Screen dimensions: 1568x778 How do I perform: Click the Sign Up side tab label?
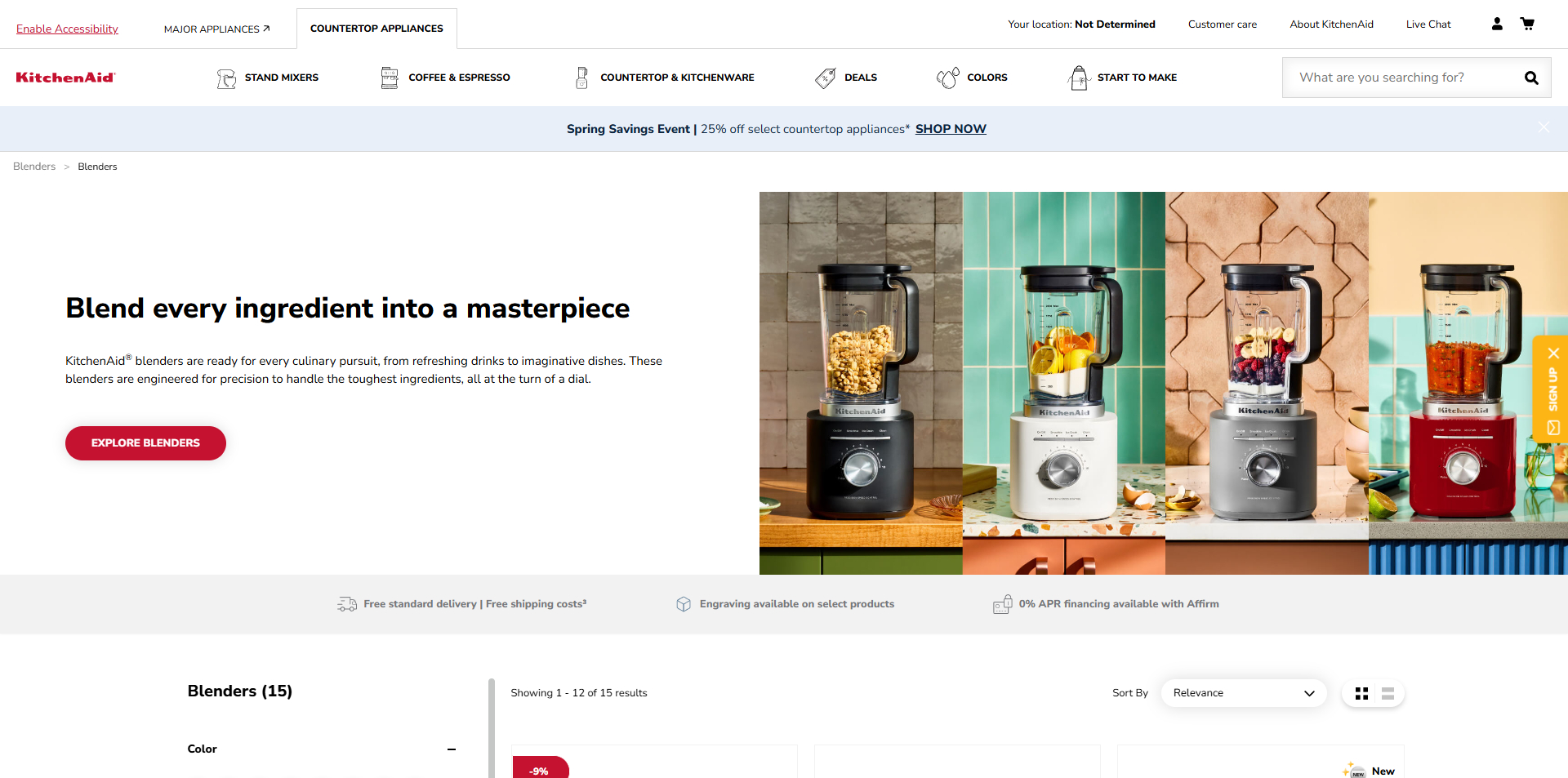1552,390
